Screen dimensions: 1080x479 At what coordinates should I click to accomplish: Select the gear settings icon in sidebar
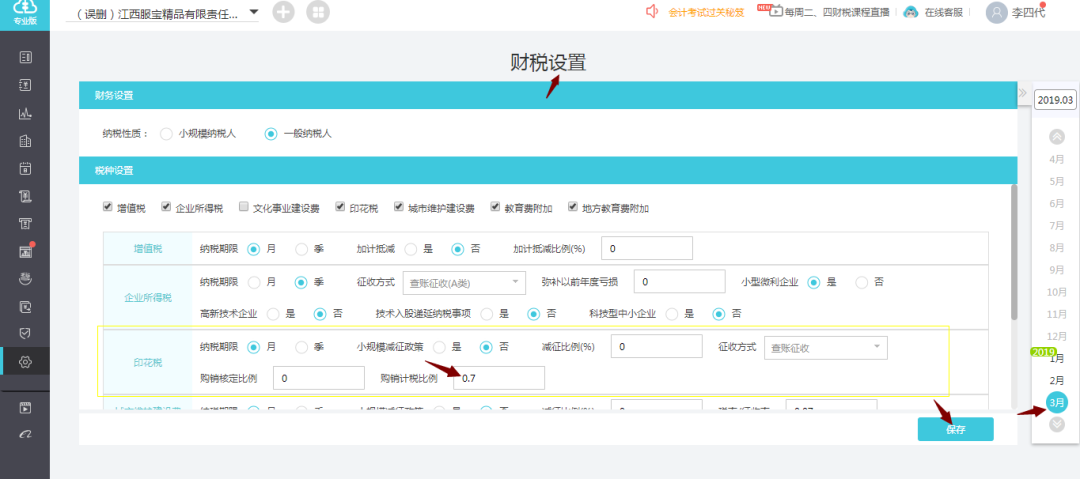pos(25,362)
